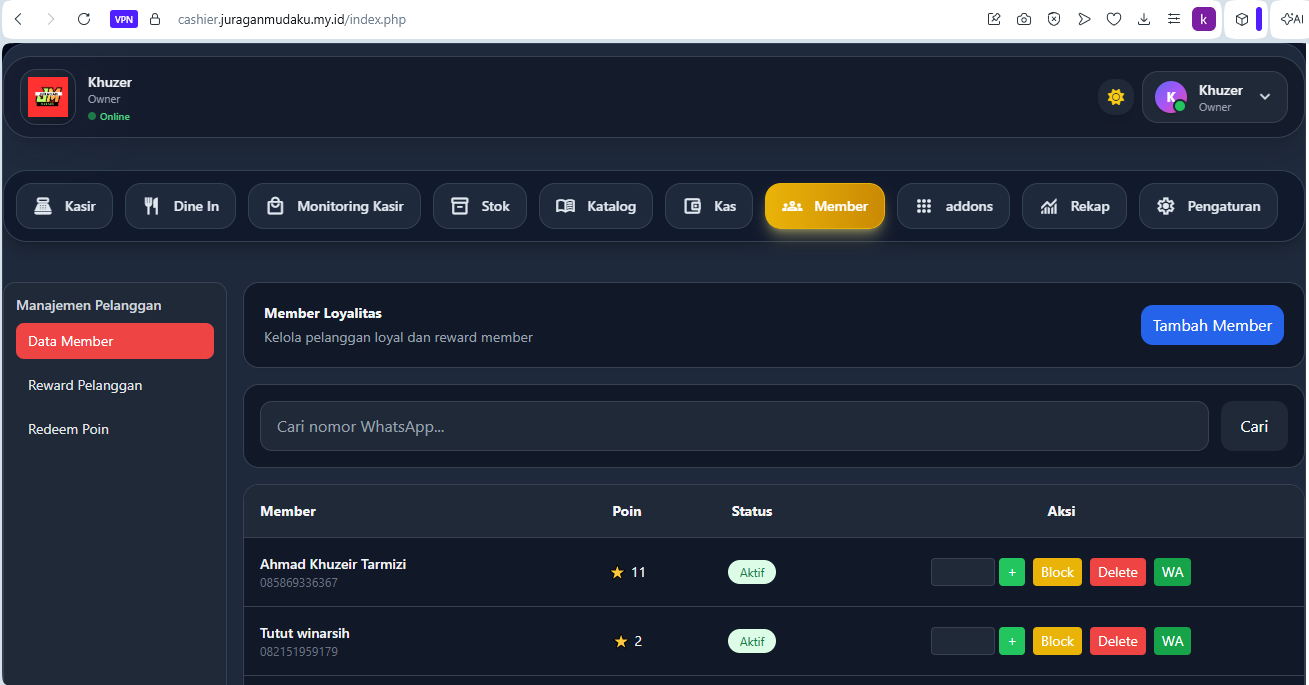Click the purple 'k' profile icon in browser
Image resolution: width=1309 pixels, height=685 pixels.
pos(1204,19)
